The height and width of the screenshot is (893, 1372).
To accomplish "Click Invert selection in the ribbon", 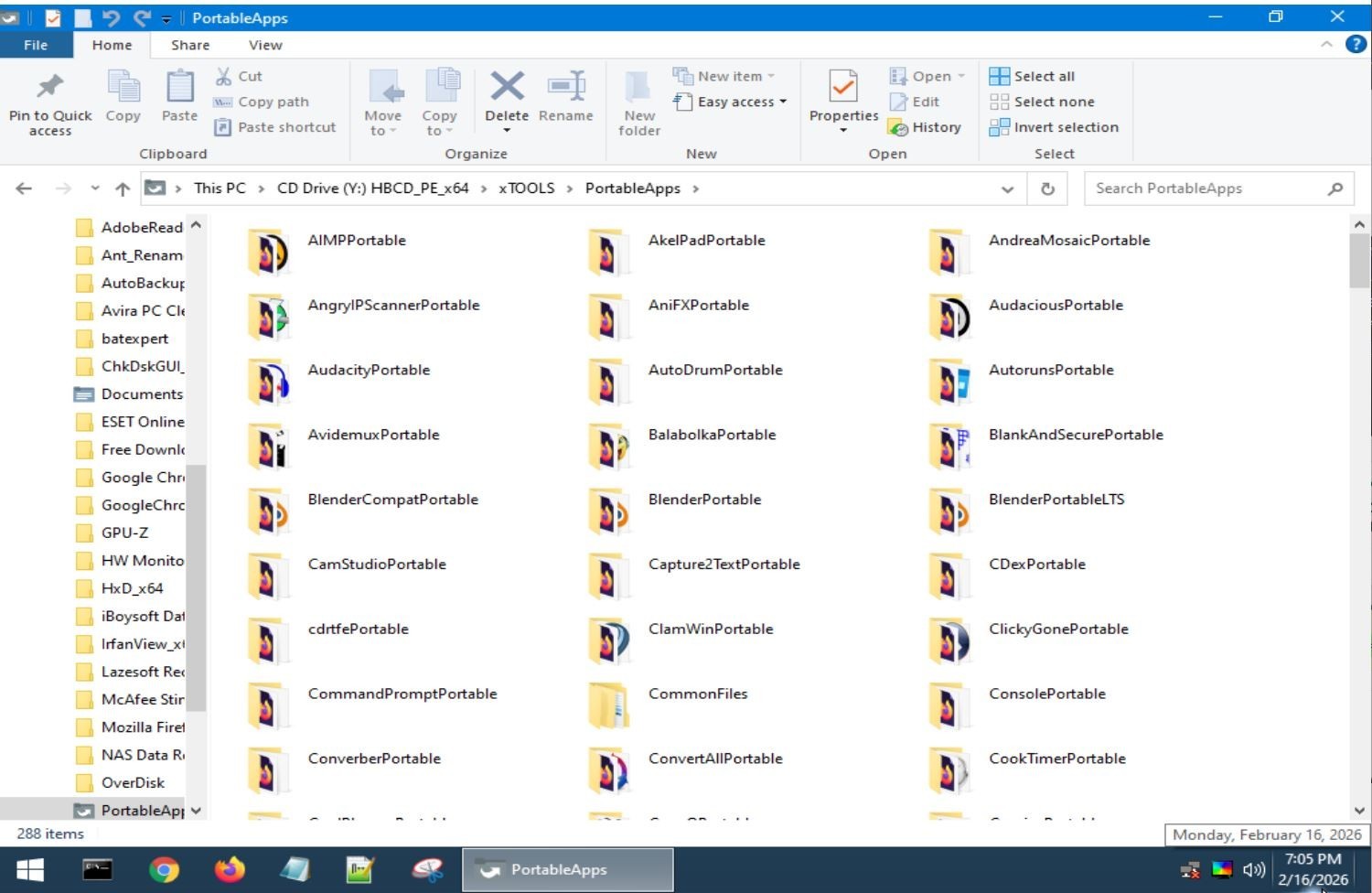I will pyautogui.click(x=1055, y=127).
